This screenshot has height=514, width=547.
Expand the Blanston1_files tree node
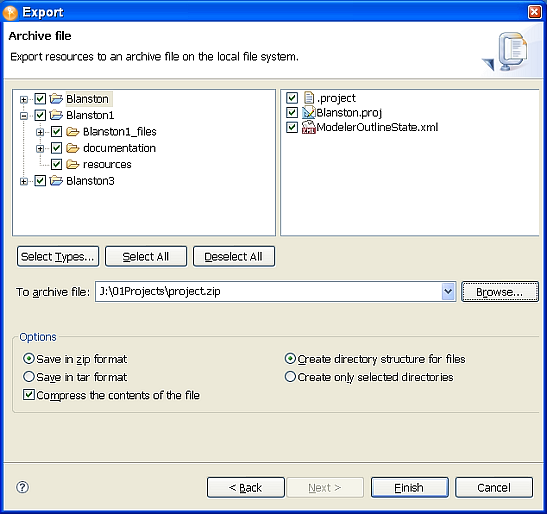40,132
